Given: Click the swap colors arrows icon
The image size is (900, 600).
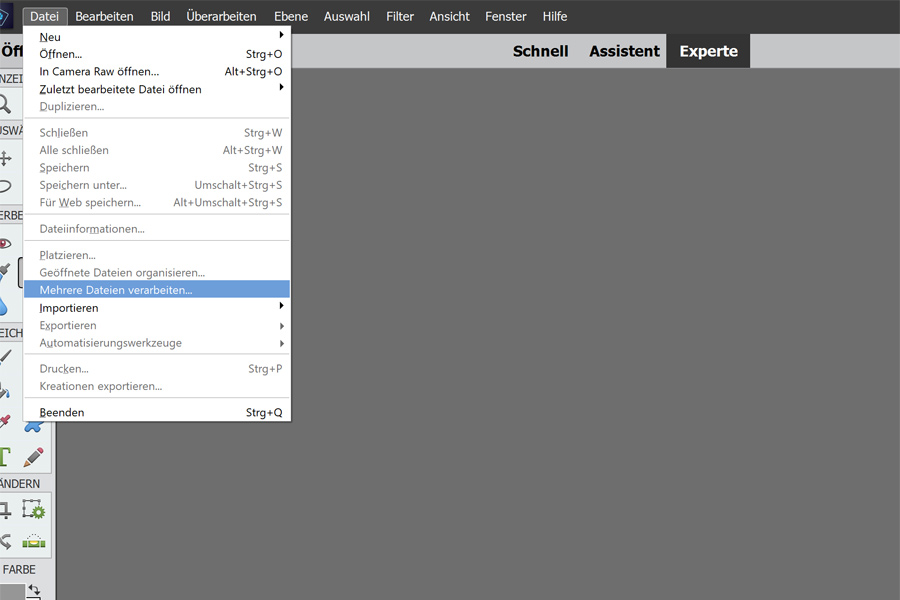Looking at the screenshot, I should 34,591.
